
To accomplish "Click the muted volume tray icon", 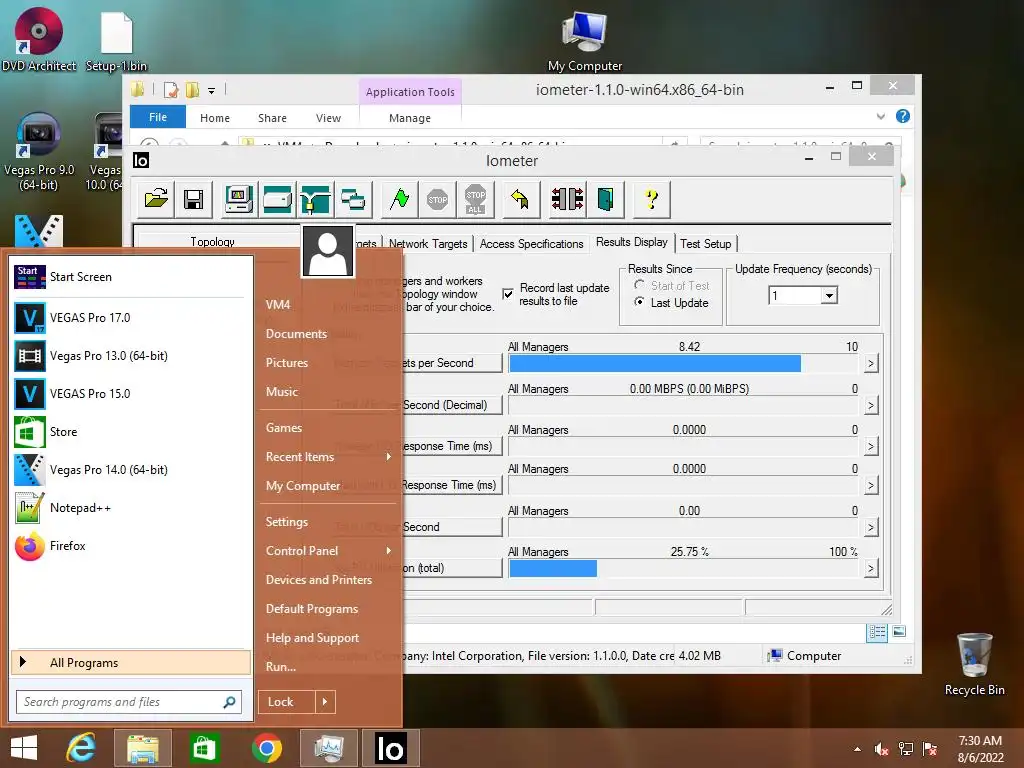I will (x=881, y=749).
